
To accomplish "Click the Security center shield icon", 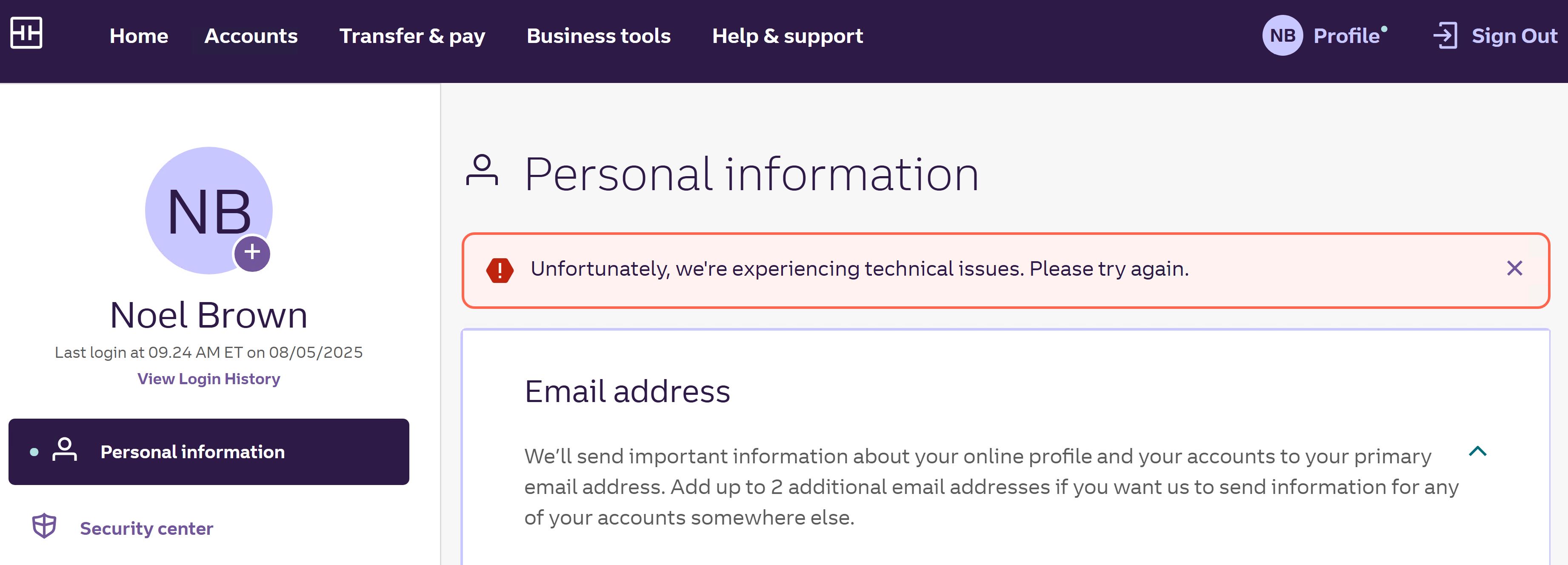I will pyautogui.click(x=44, y=526).
